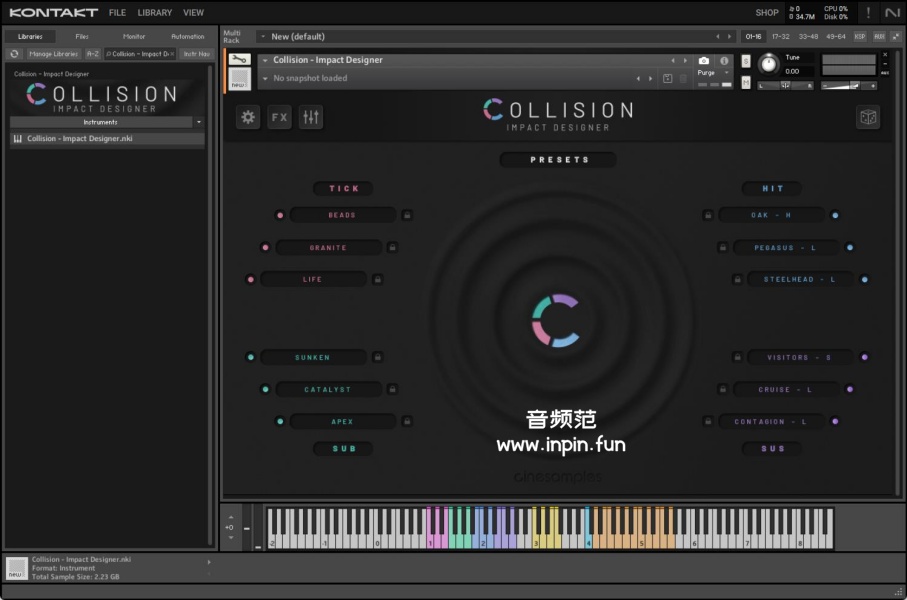The width and height of the screenshot is (907, 600).
Task: Click the dice randomize icon
Action: pyautogui.click(x=868, y=117)
